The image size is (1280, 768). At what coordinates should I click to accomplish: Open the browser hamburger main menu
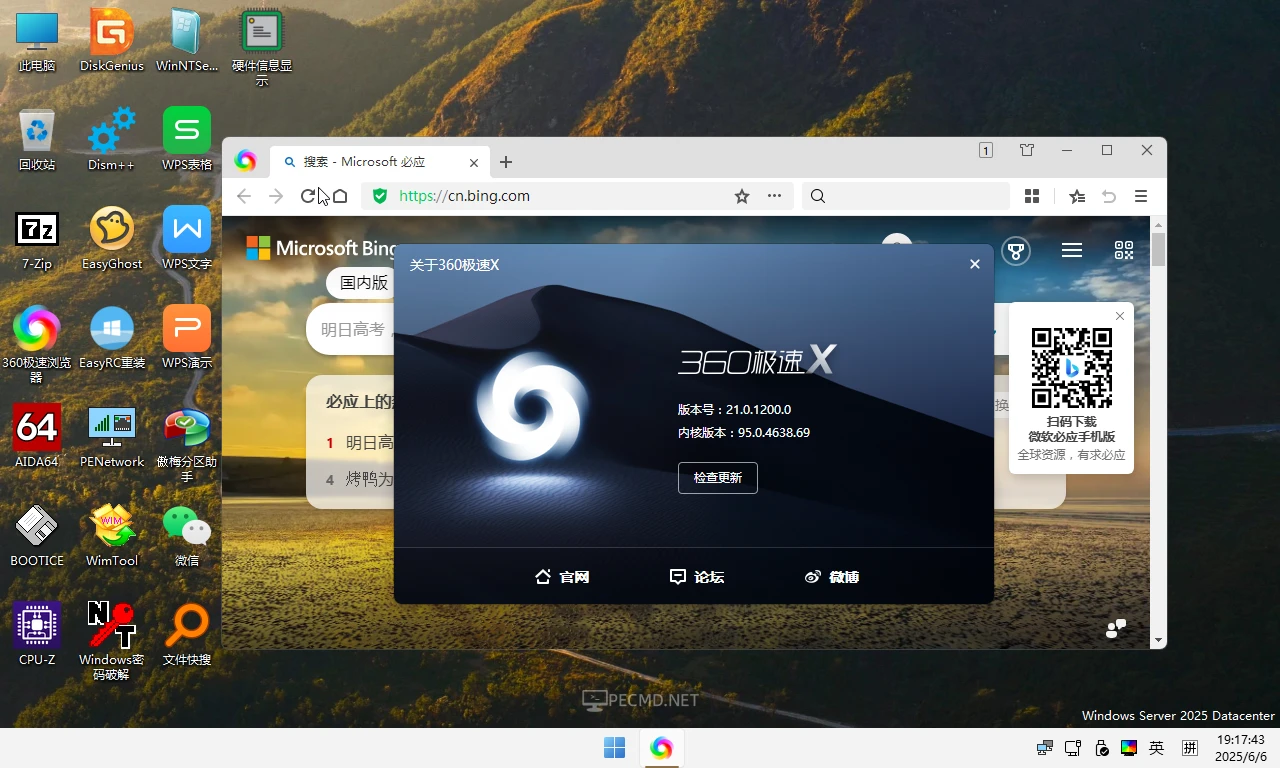point(1141,196)
